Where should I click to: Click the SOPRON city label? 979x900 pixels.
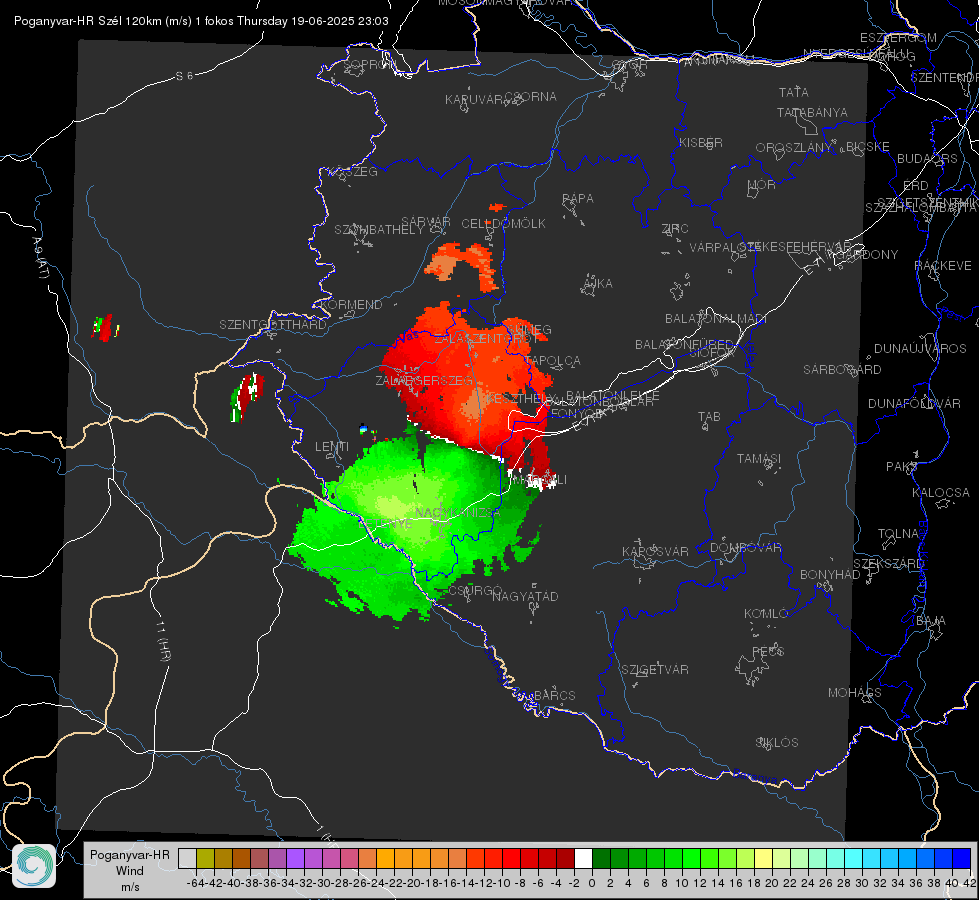click(368, 64)
